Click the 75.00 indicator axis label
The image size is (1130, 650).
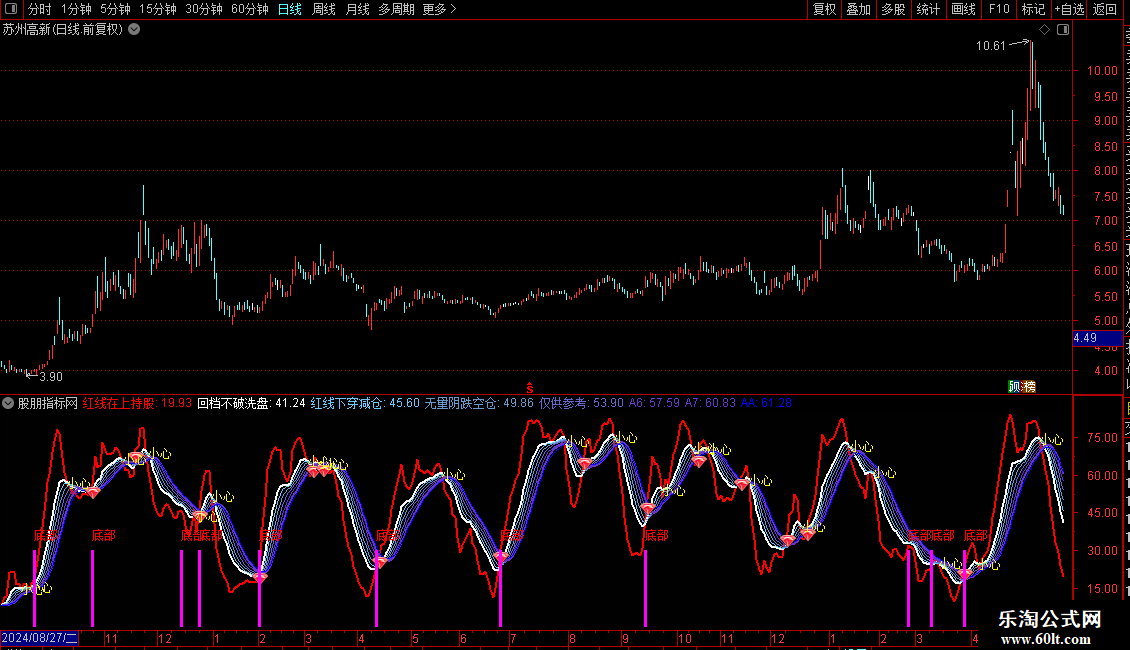point(1103,437)
